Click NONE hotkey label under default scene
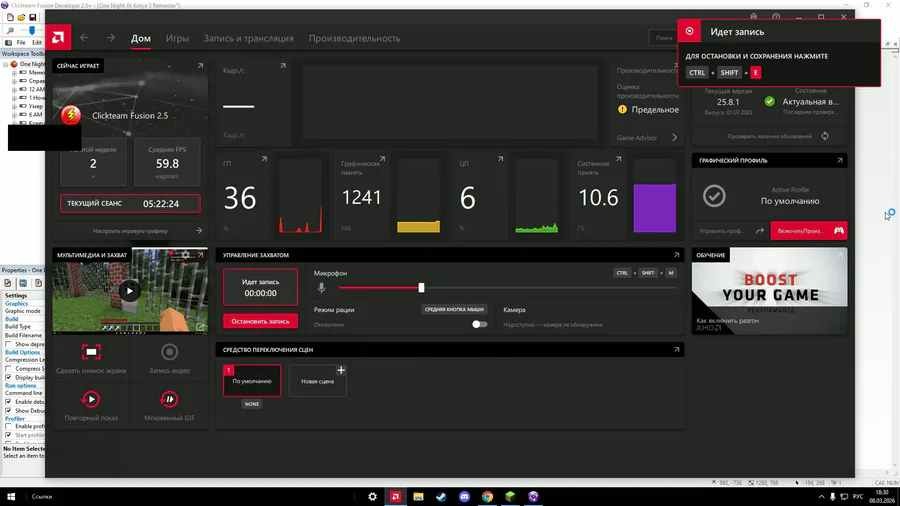The width and height of the screenshot is (900, 506). click(x=252, y=404)
